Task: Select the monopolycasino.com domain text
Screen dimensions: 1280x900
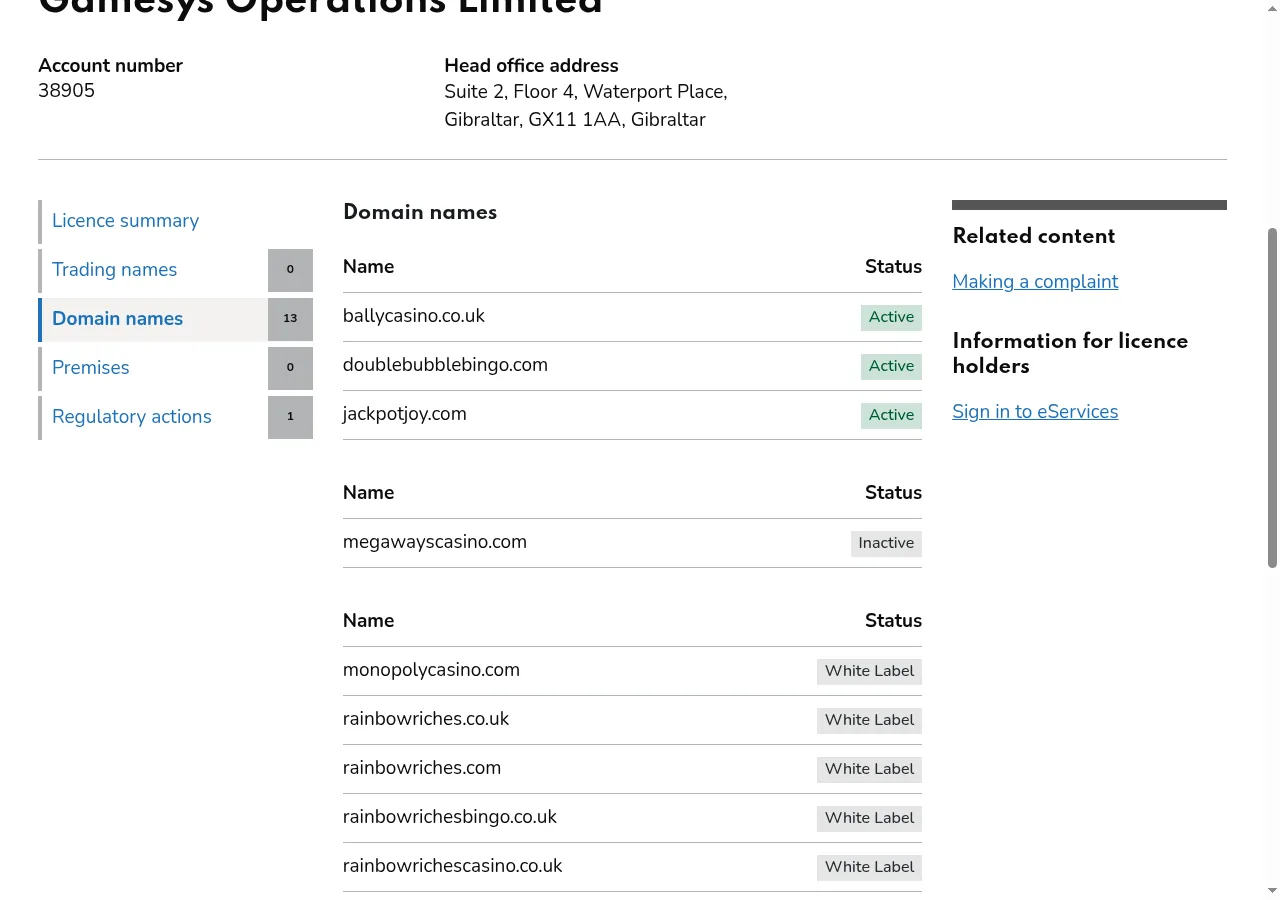Action: [431, 670]
